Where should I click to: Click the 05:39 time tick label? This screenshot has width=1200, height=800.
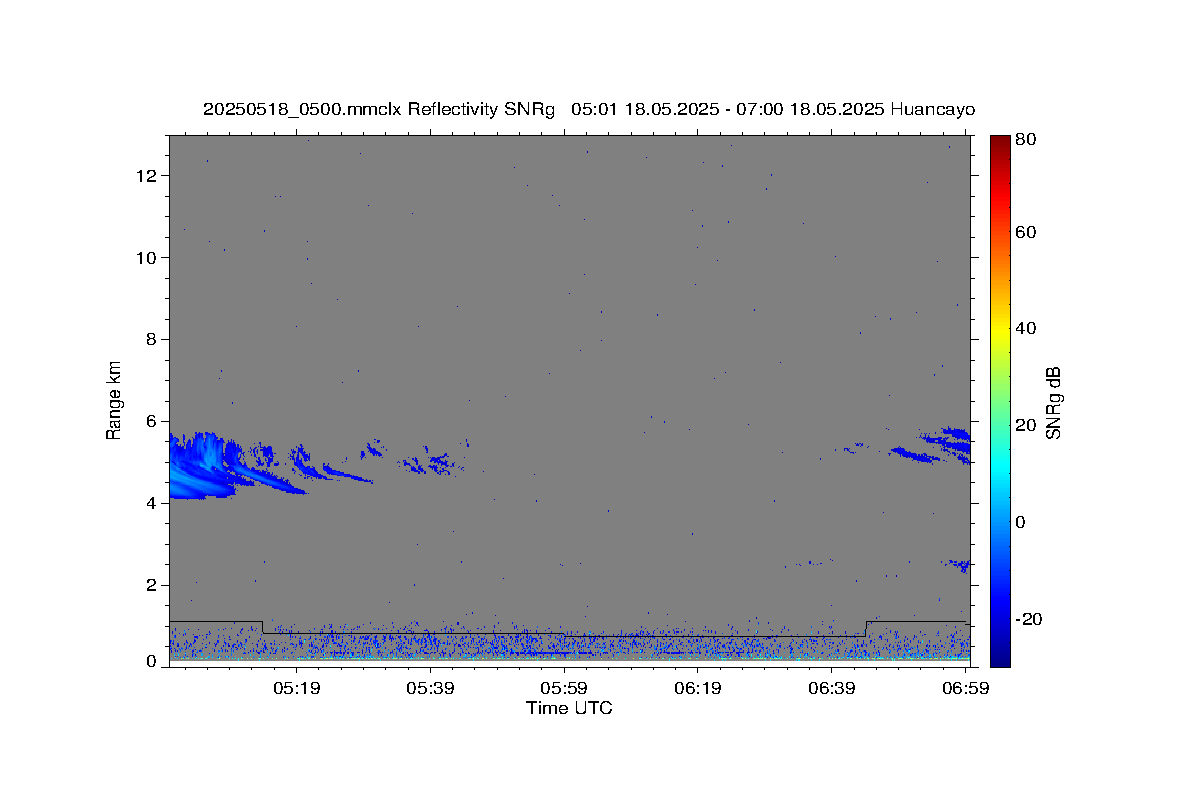(431, 688)
